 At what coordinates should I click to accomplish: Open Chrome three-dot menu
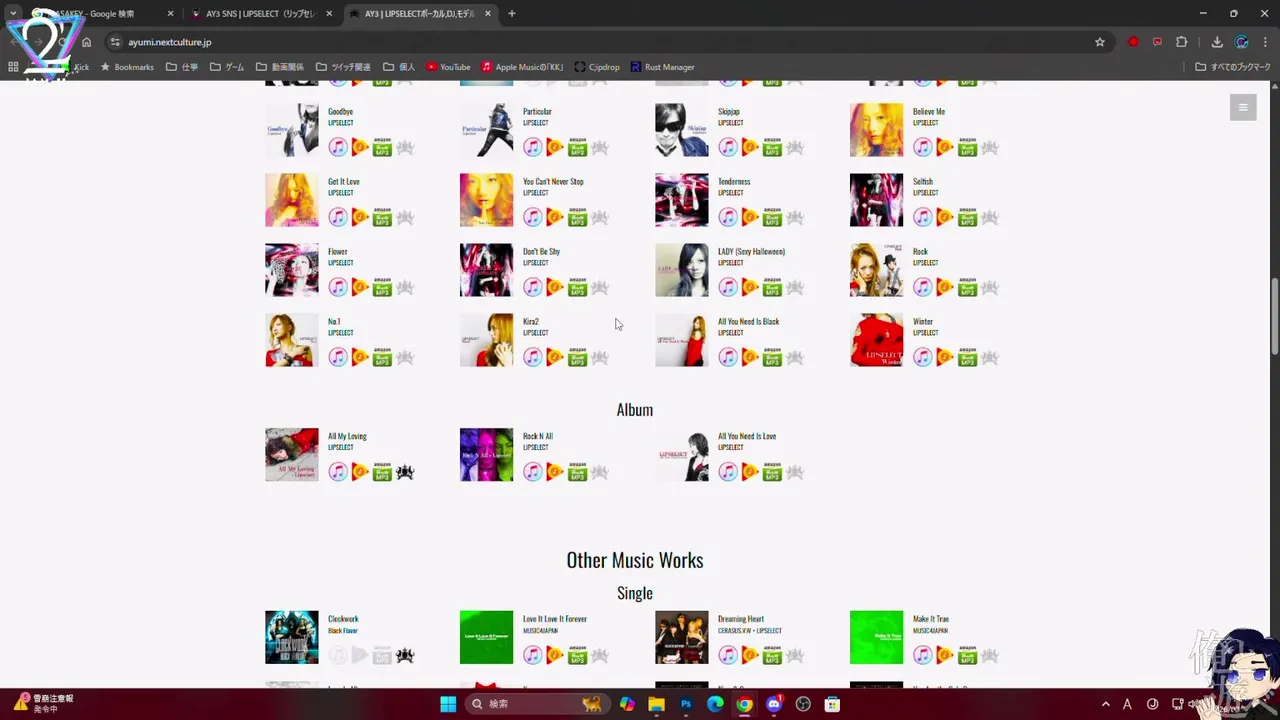1265,42
